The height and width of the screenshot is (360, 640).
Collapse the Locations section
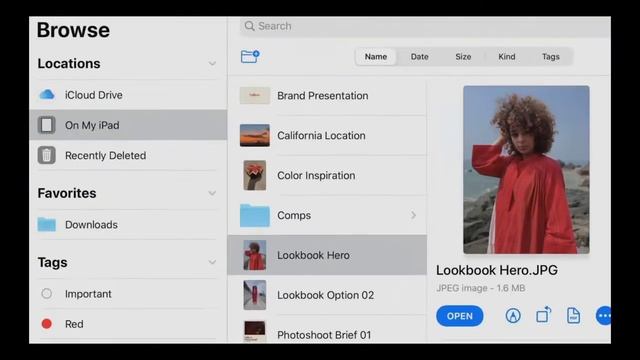[x=212, y=64]
